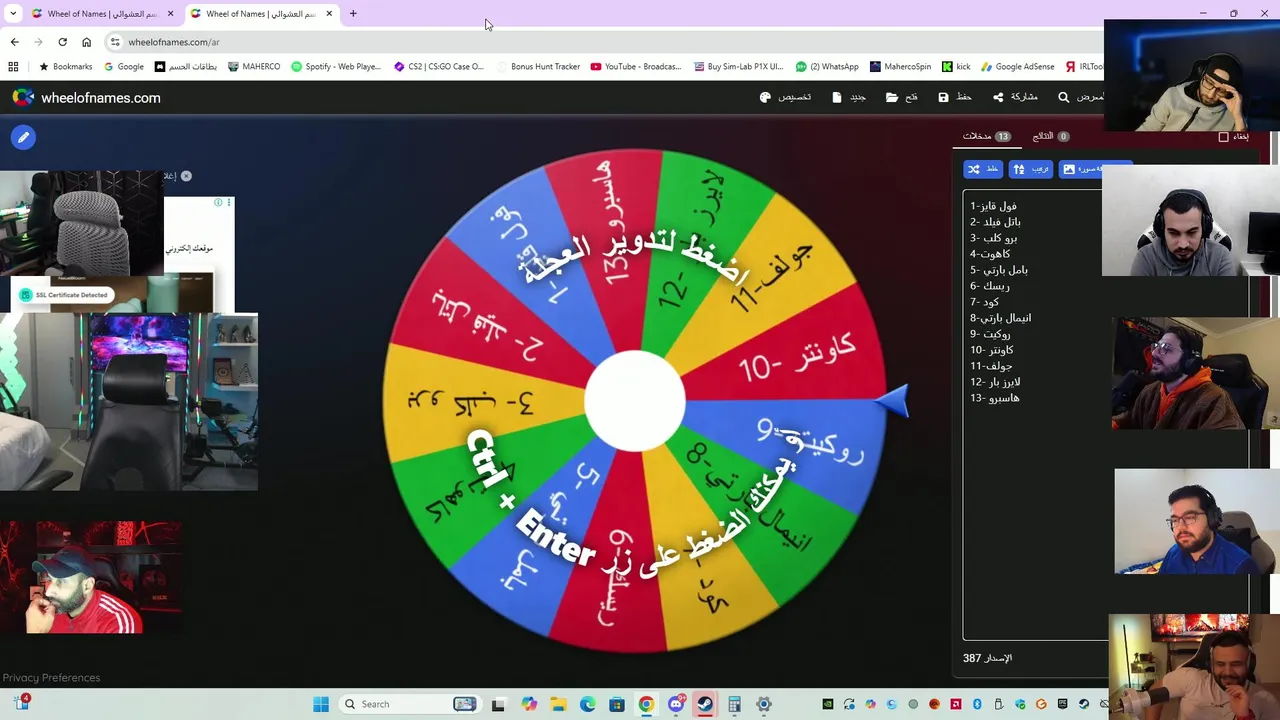This screenshot has height=720, width=1280.
Task: Create a new wheel with جديد
Action: 849,97
